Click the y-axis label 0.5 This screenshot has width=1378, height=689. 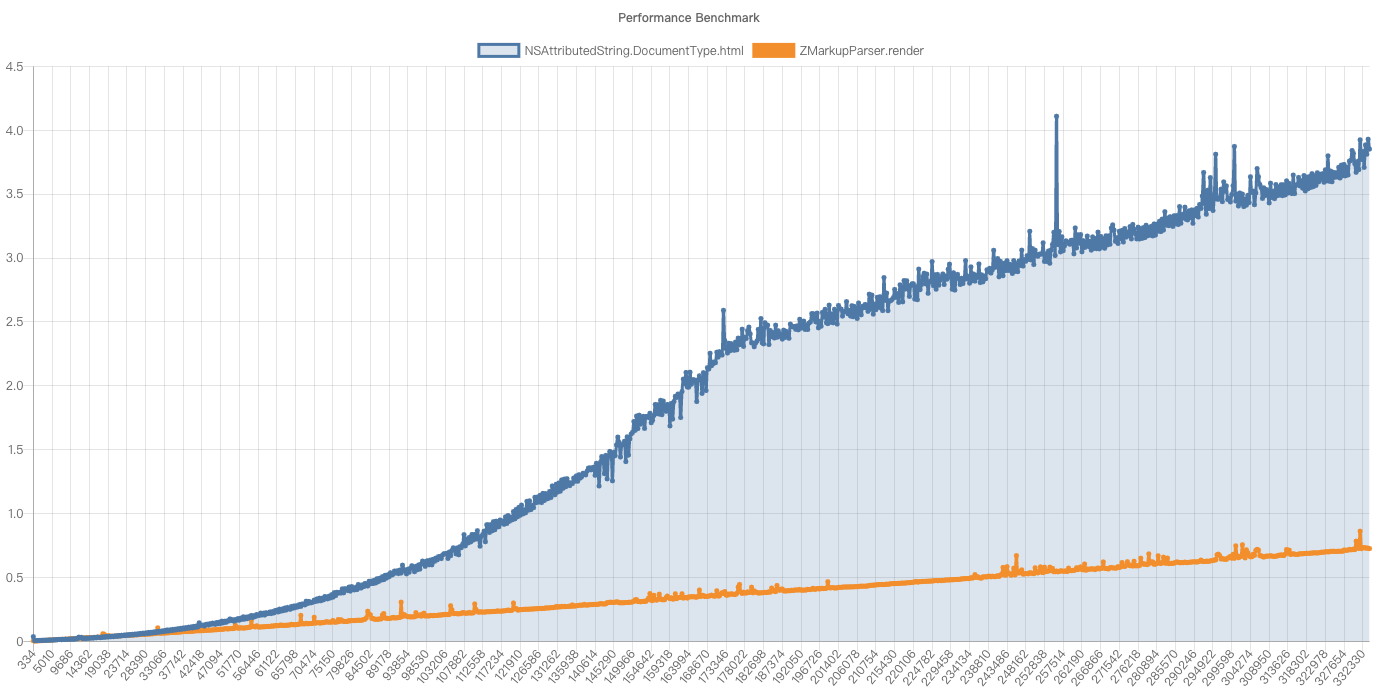pyautogui.click(x=14, y=575)
